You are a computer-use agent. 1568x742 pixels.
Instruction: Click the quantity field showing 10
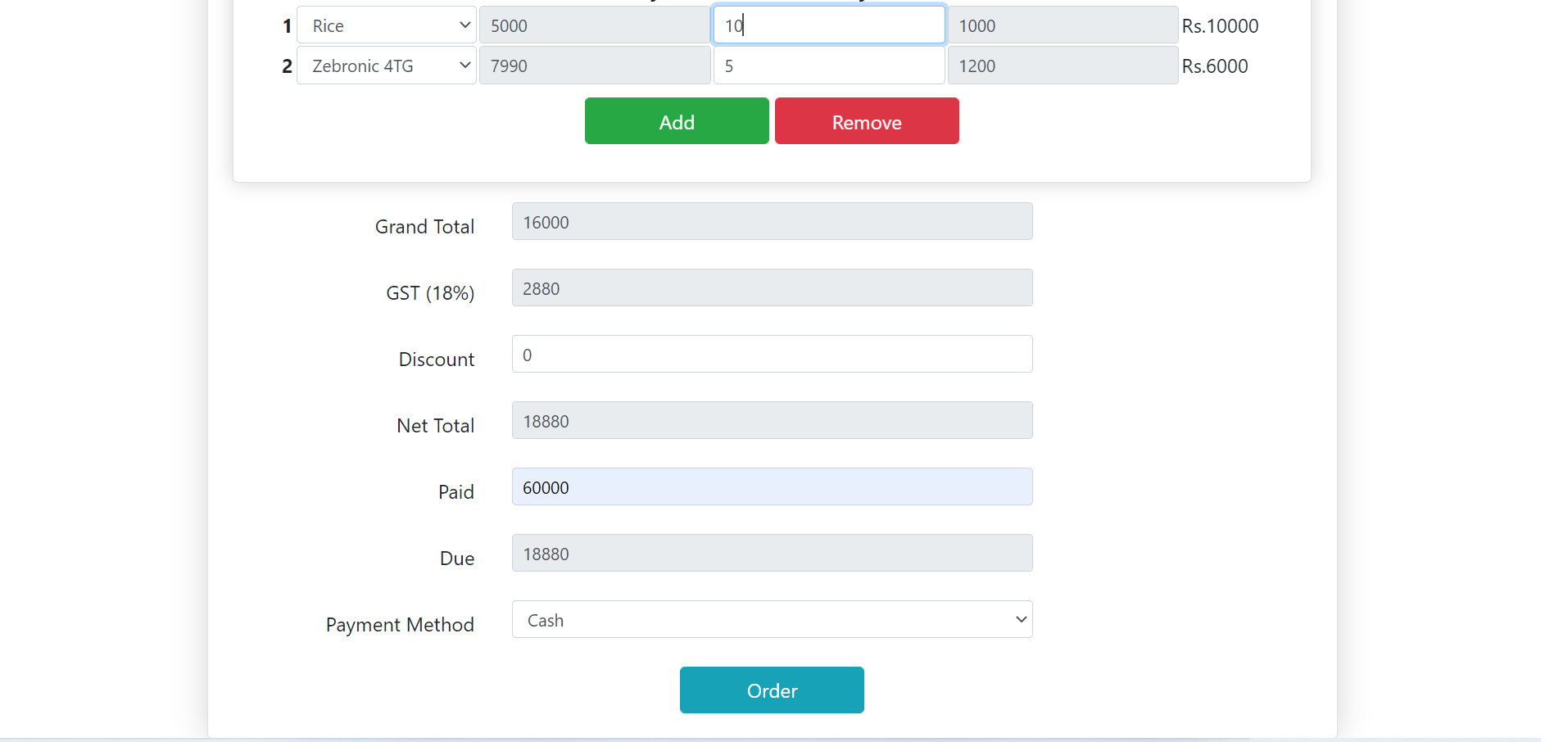(x=828, y=25)
